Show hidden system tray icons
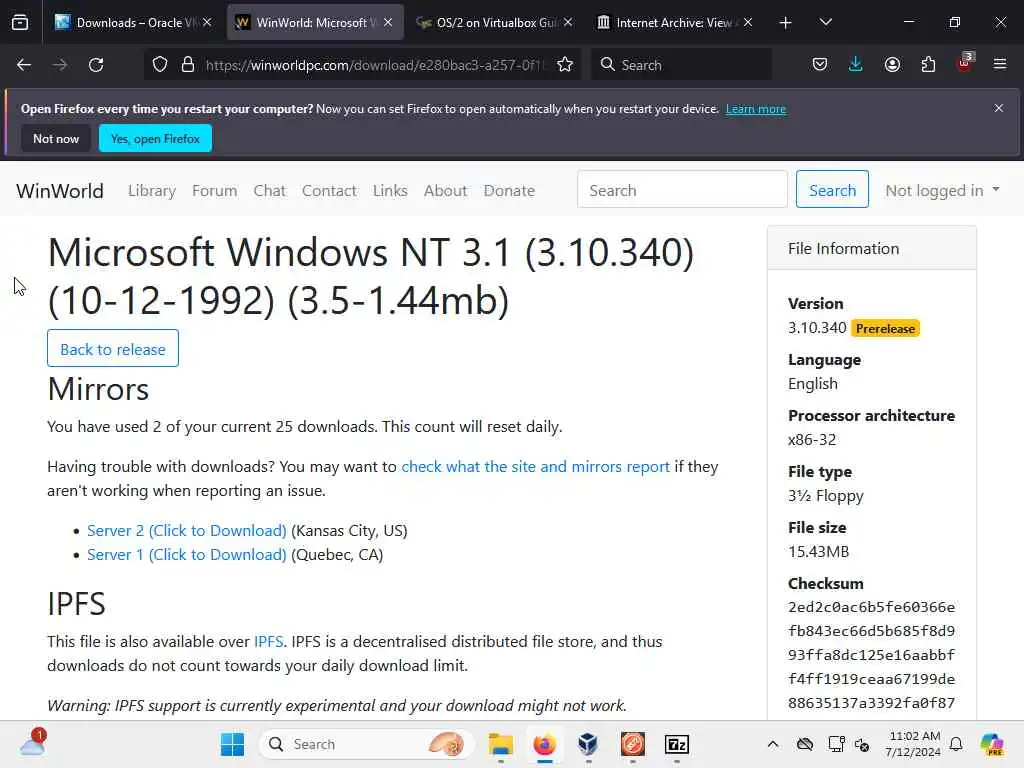 point(773,744)
